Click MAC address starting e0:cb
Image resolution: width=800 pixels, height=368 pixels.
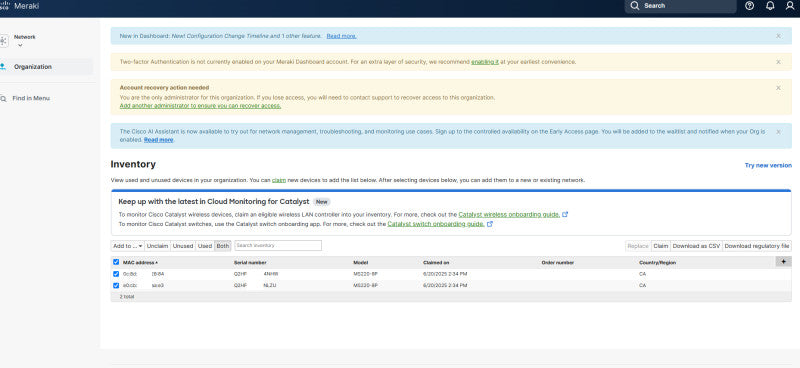click(143, 285)
